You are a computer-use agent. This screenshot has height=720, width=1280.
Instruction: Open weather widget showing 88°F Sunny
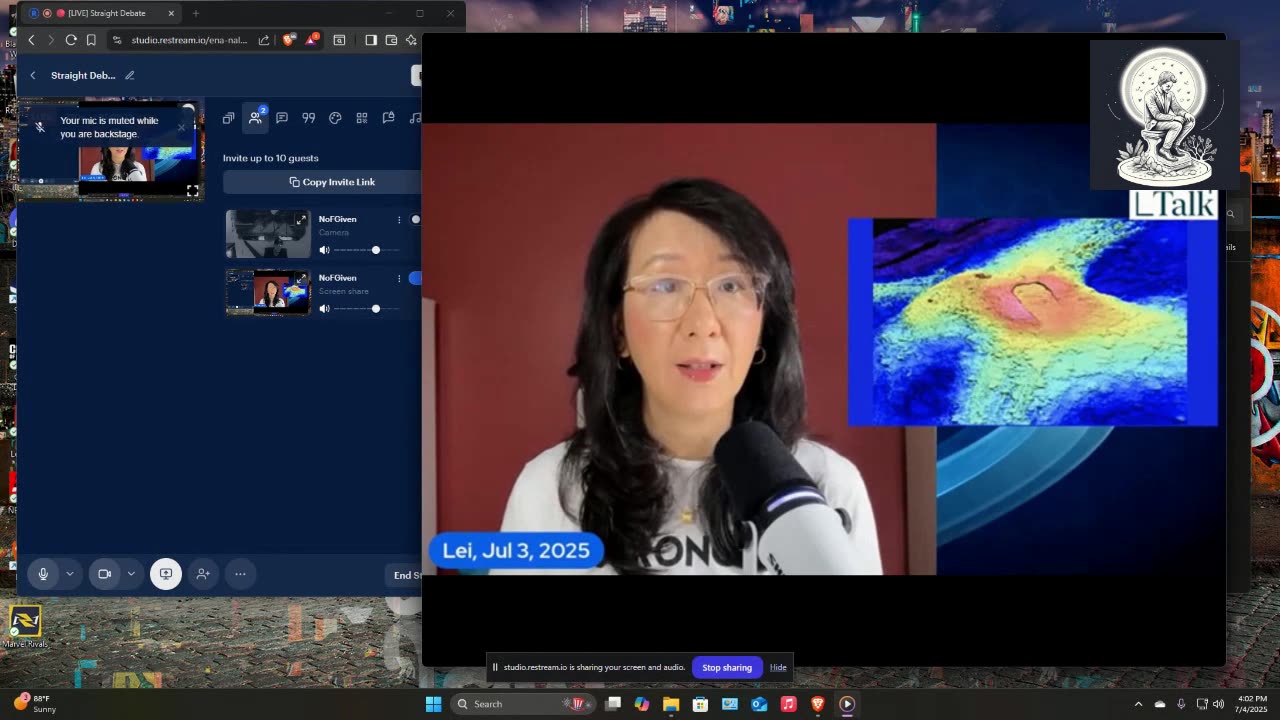pyautogui.click(x=36, y=704)
